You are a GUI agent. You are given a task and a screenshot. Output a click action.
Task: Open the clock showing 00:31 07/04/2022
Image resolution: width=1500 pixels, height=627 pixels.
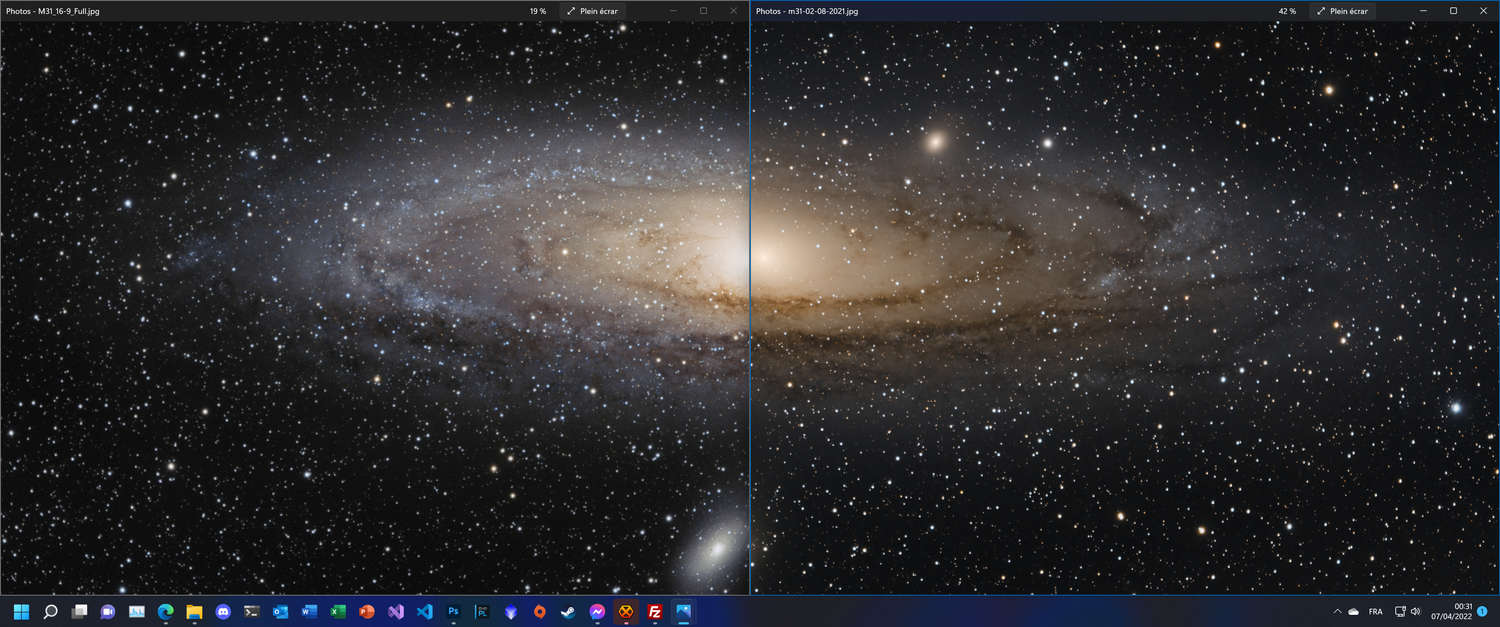(1451, 611)
